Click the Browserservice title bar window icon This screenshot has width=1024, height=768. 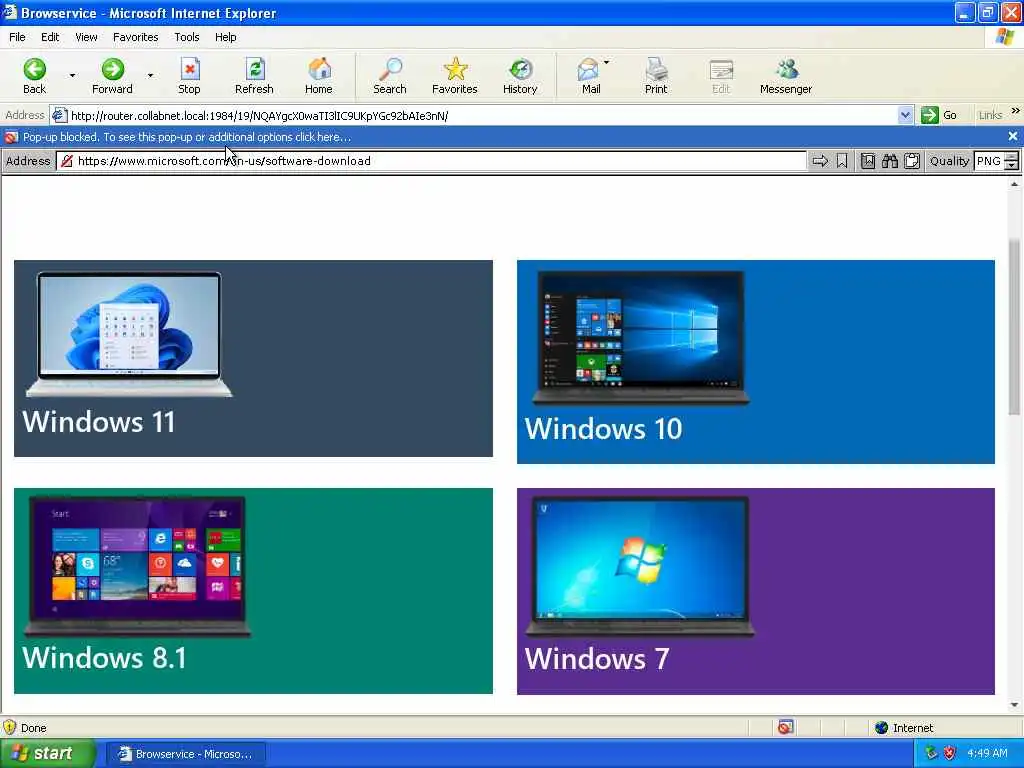click(x=9, y=12)
